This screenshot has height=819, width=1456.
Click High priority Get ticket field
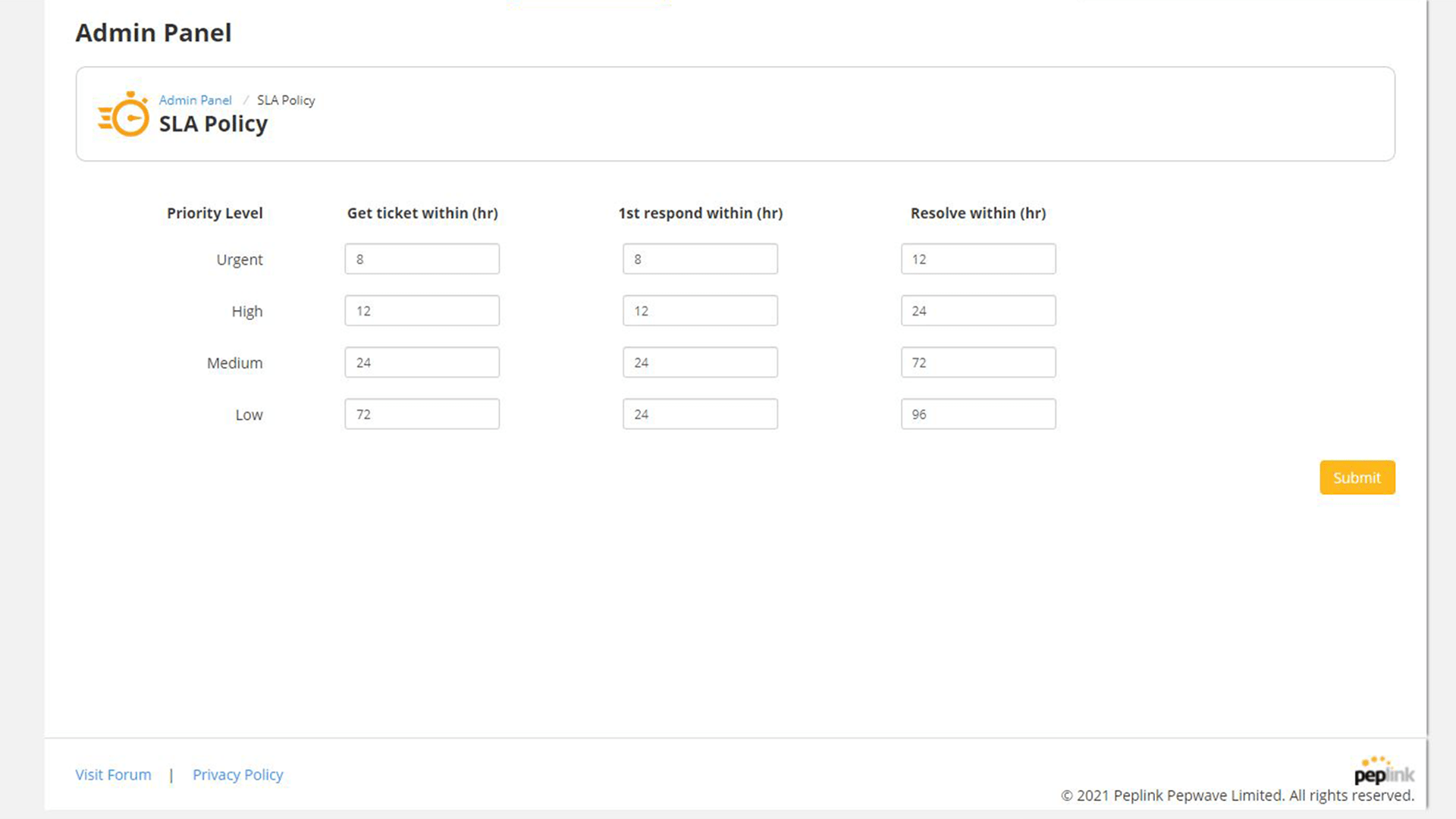[421, 310]
